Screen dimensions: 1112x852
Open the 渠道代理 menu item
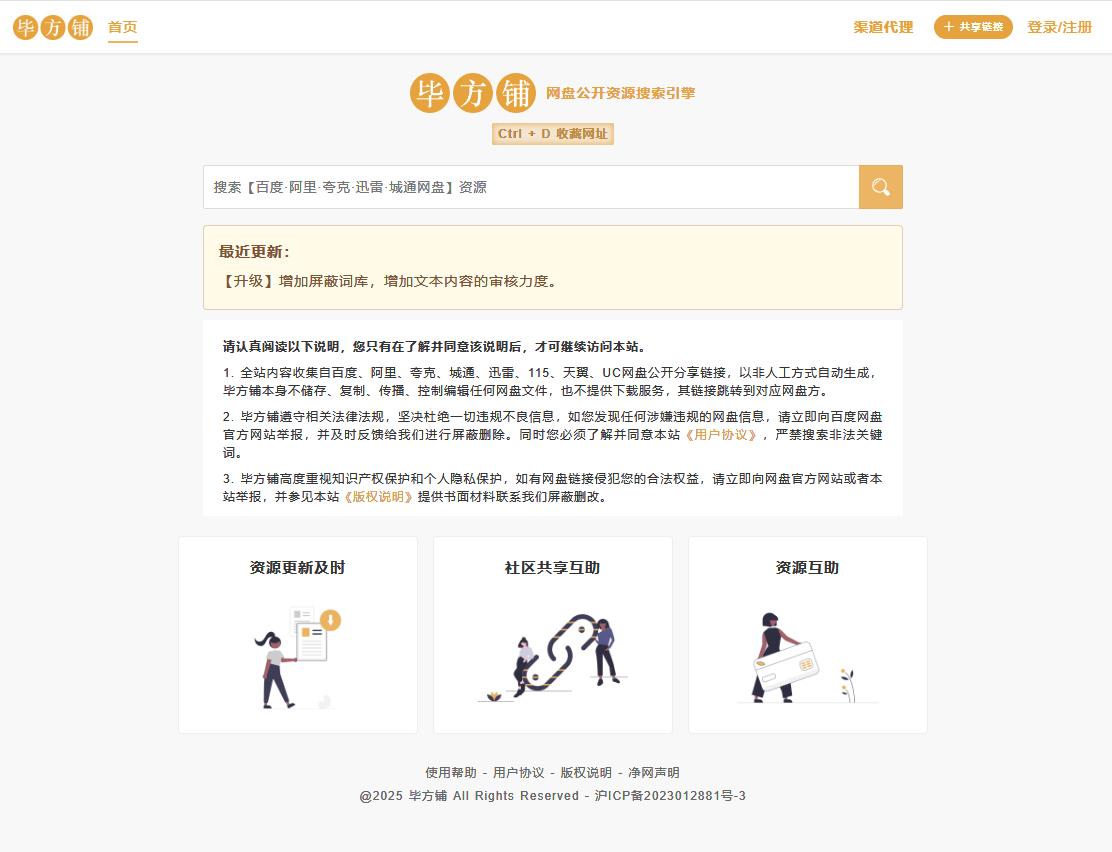[883, 27]
